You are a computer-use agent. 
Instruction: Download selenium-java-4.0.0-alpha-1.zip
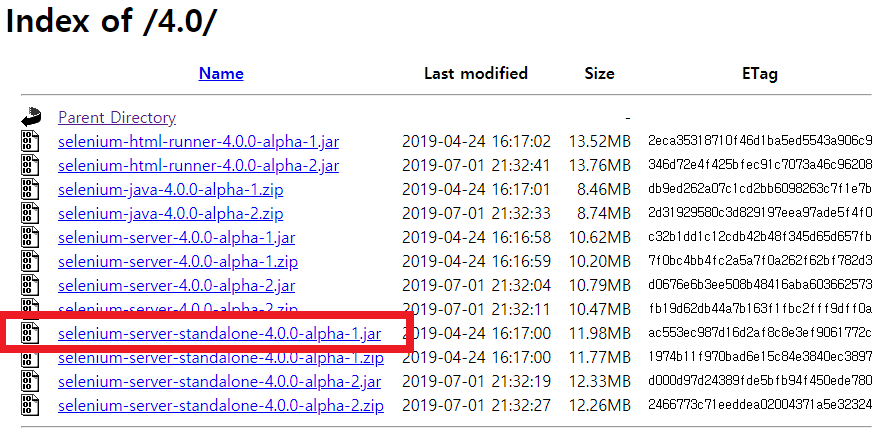[170, 190]
